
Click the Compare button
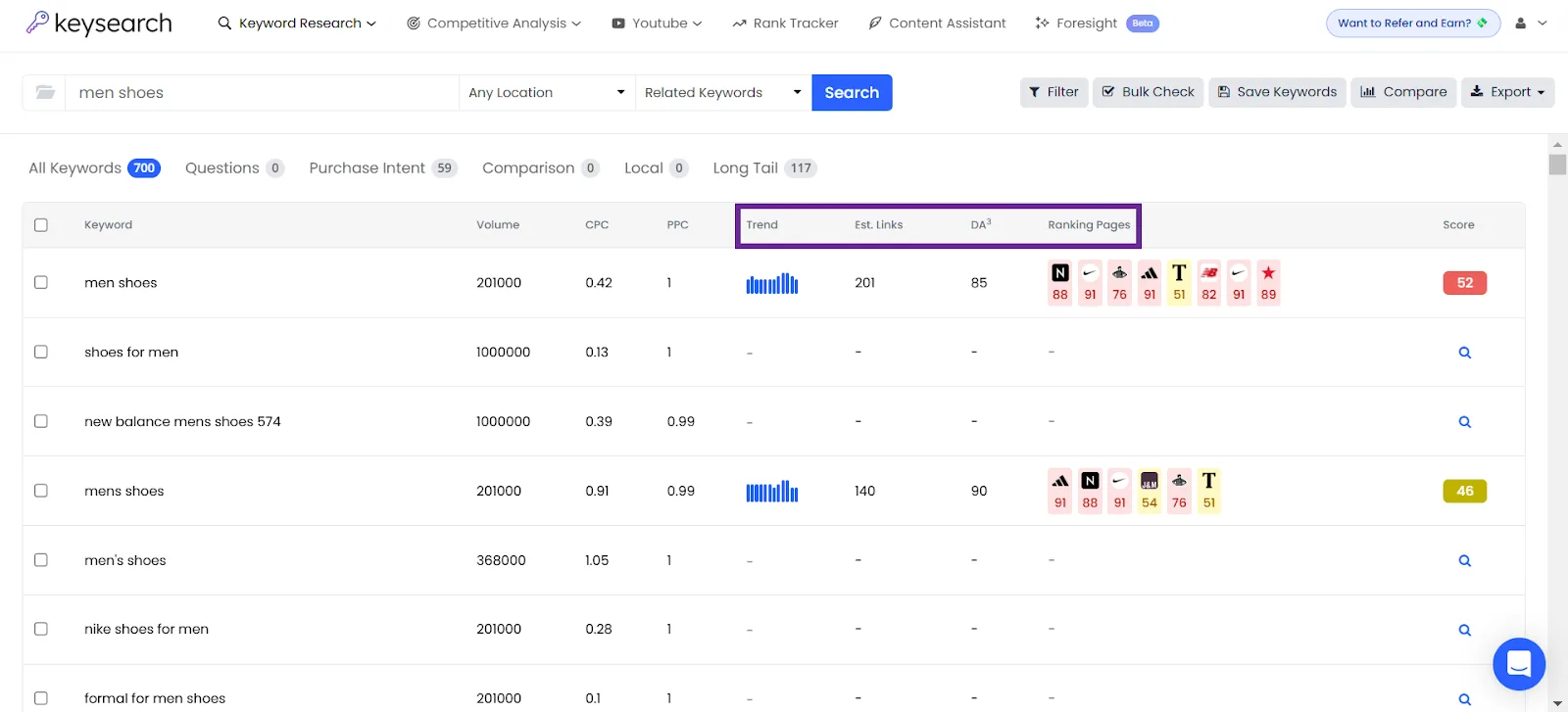pyautogui.click(x=1403, y=92)
